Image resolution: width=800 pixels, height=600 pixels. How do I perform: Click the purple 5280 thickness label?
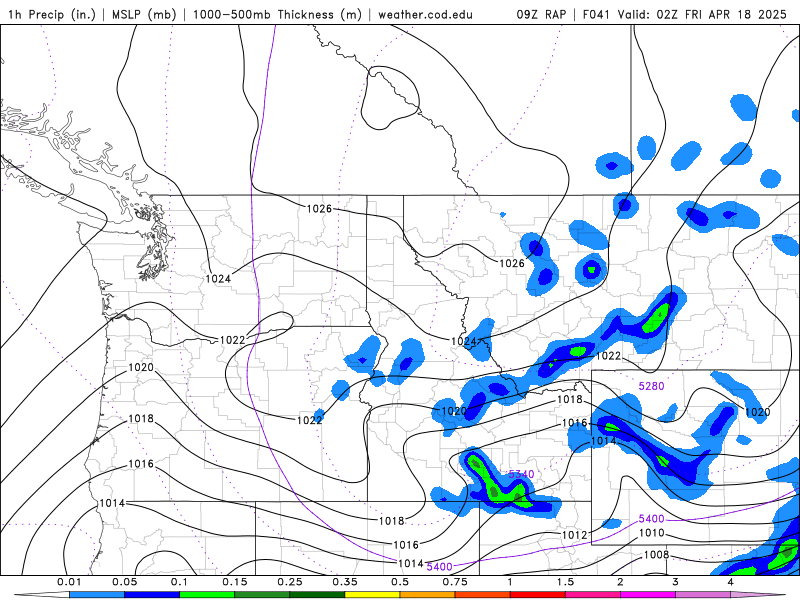tap(652, 386)
